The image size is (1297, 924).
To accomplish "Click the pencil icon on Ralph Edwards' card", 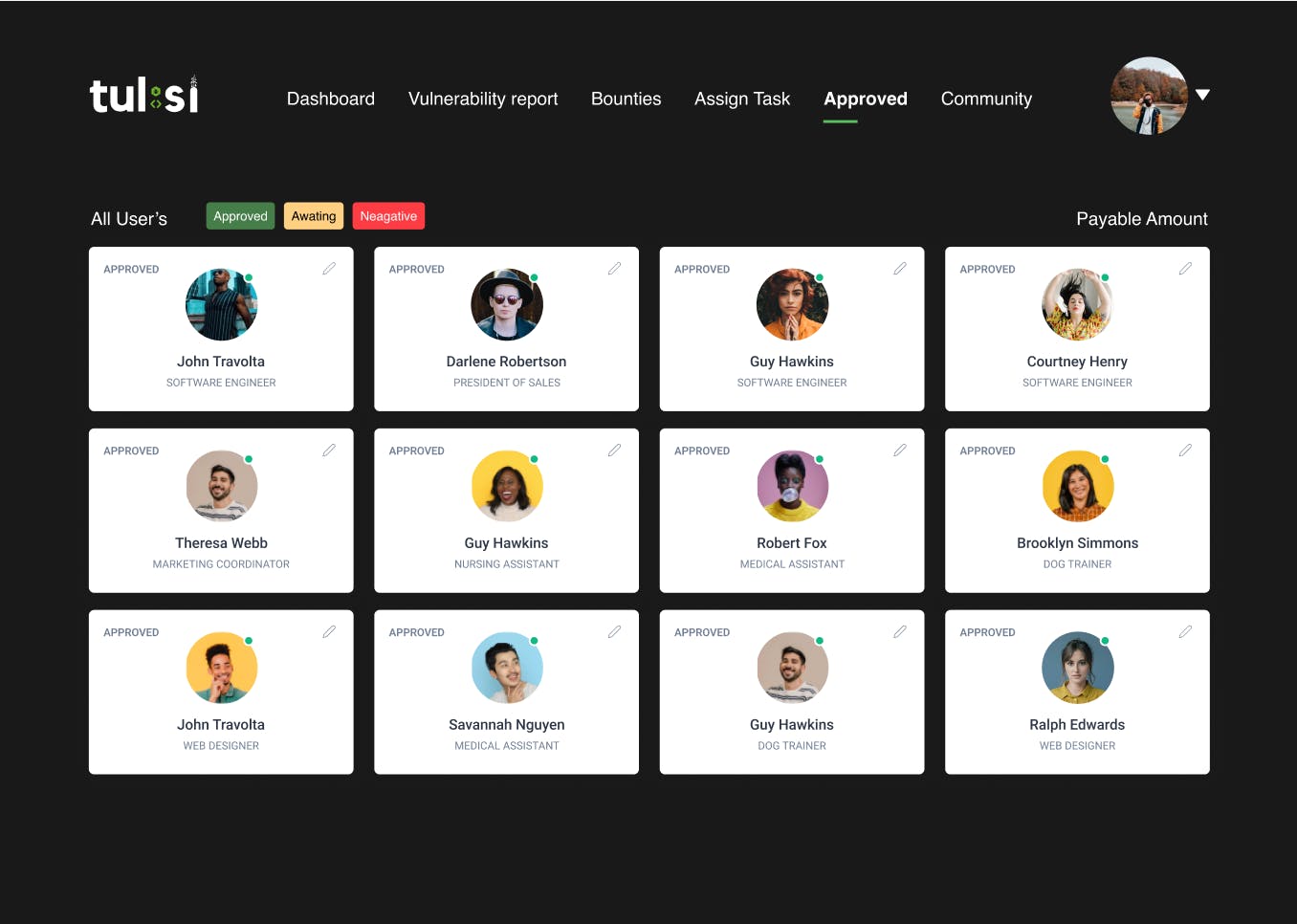I will pyautogui.click(x=1185, y=632).
